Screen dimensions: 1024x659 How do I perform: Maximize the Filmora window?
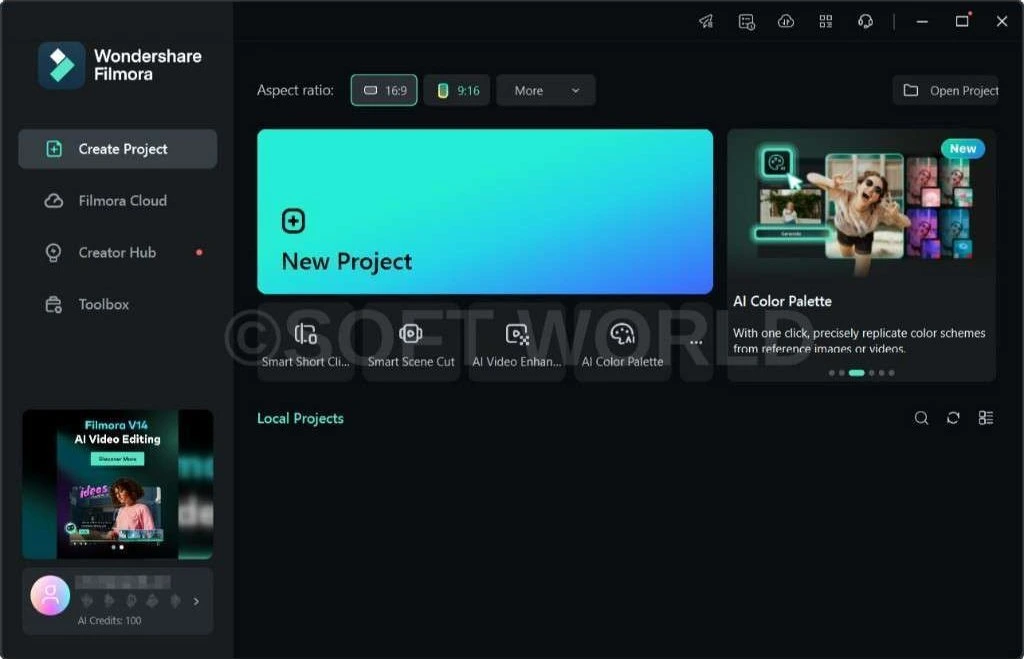(962, 22)
